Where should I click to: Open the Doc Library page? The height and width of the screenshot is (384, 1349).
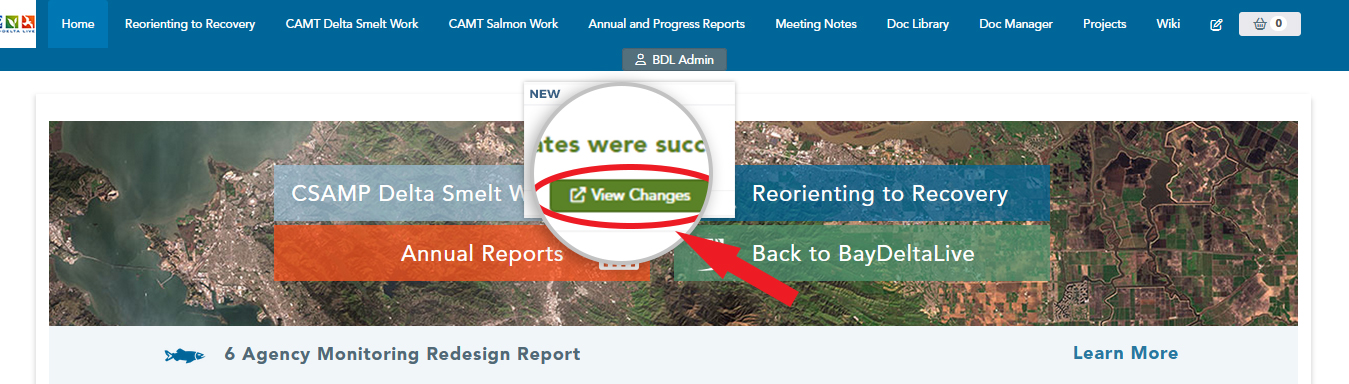coord(918,24)
